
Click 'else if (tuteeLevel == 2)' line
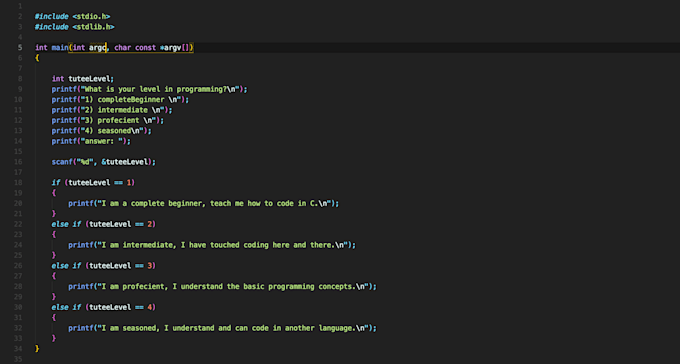pos(104,224)
